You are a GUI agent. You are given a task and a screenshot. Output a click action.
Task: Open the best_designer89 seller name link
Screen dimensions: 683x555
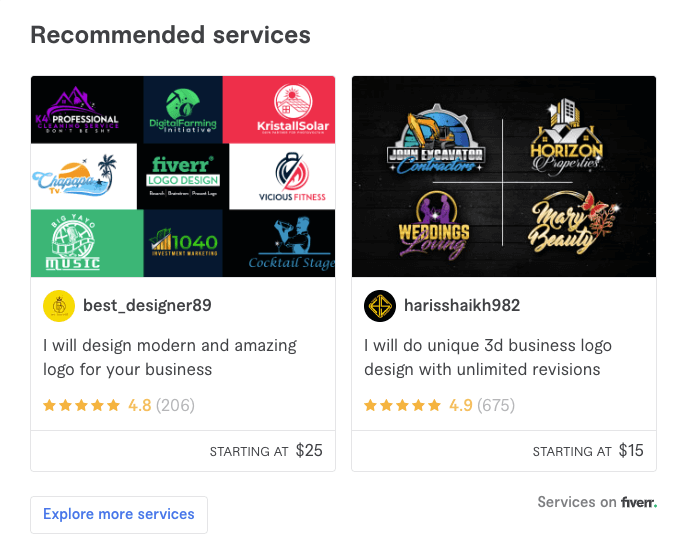pyautogui.click(x=146, y=306)
